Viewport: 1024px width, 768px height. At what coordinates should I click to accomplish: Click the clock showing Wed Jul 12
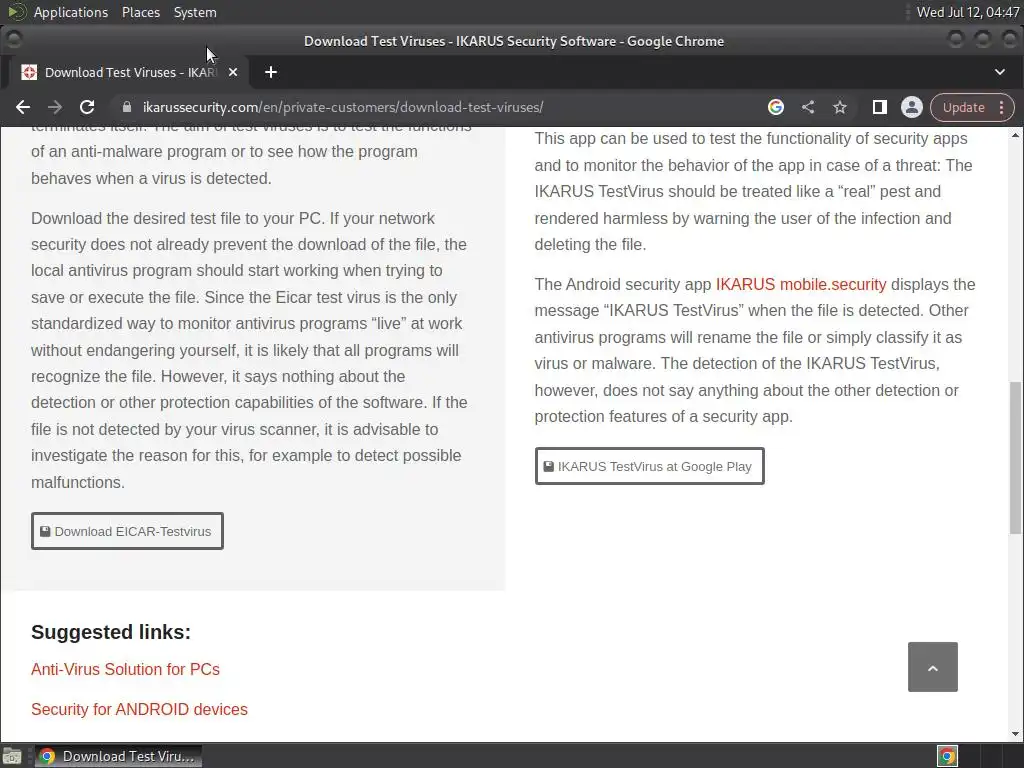click(x=968, y=12)
